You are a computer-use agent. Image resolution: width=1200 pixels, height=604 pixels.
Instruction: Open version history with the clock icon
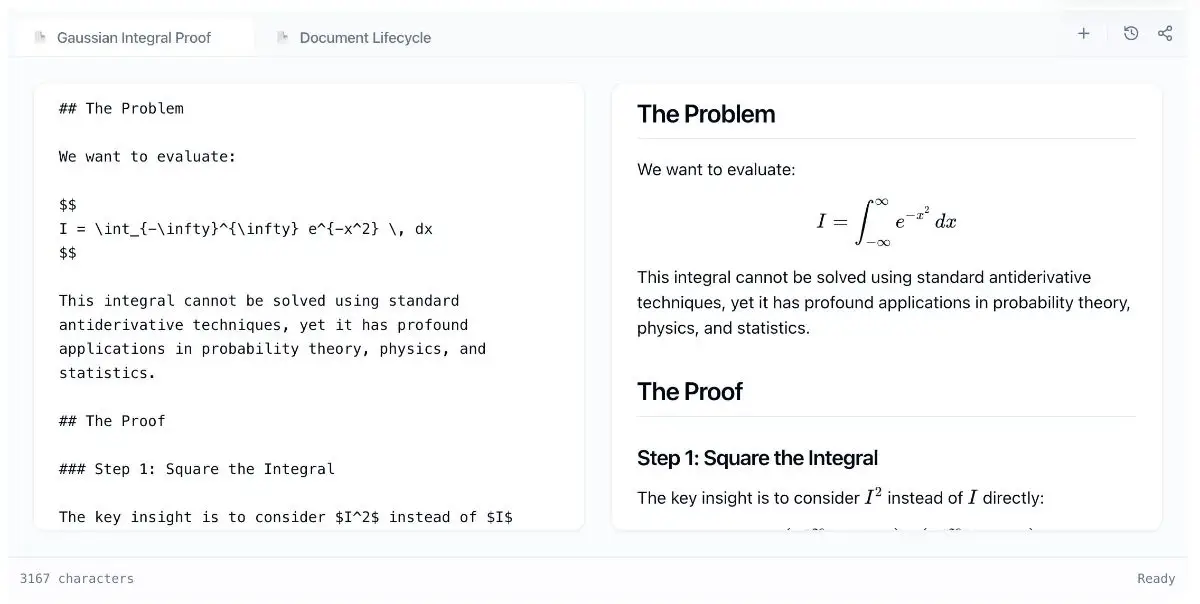[1131, 34]
